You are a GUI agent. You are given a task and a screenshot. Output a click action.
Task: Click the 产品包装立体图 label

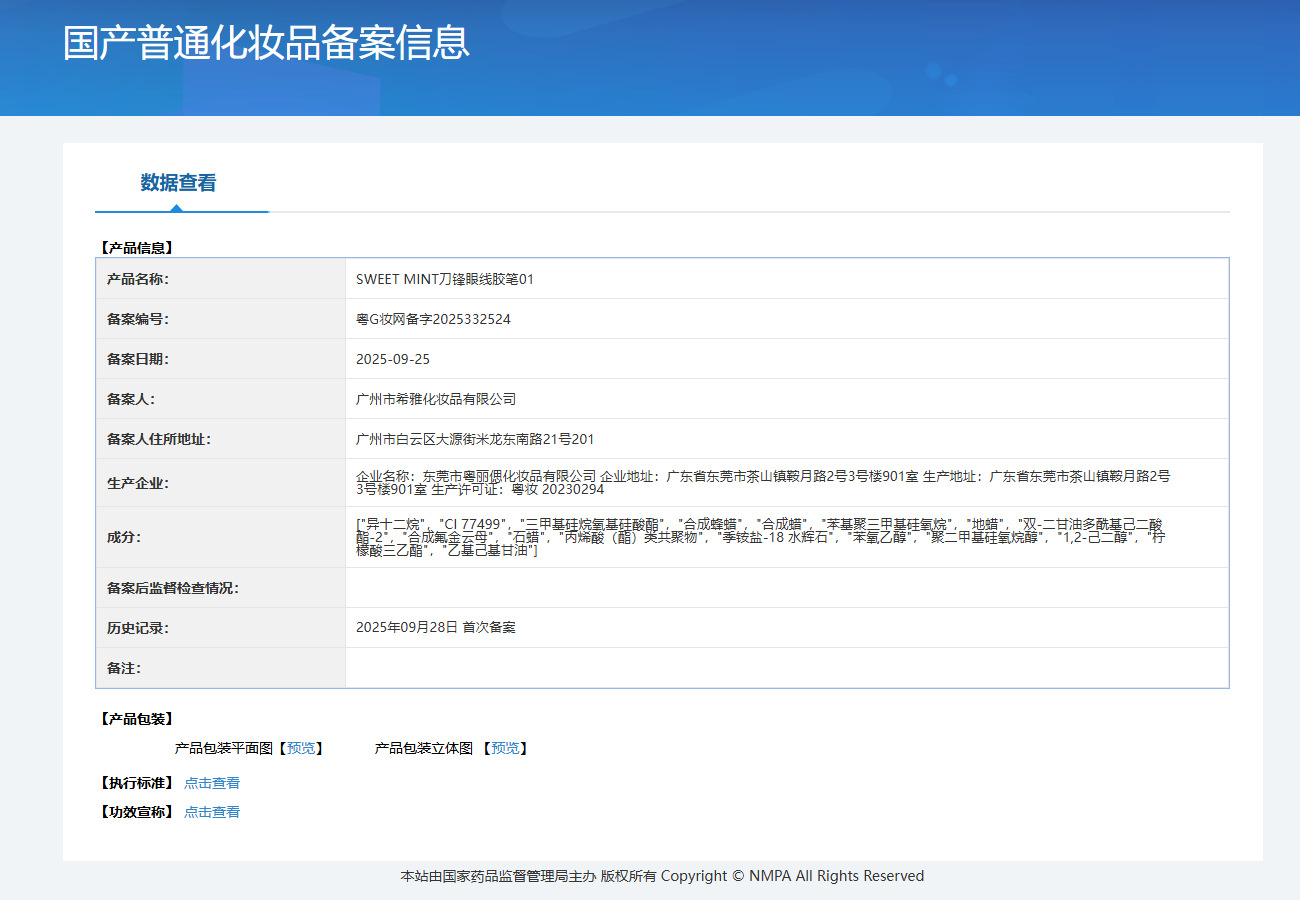(x=424, y=748)
